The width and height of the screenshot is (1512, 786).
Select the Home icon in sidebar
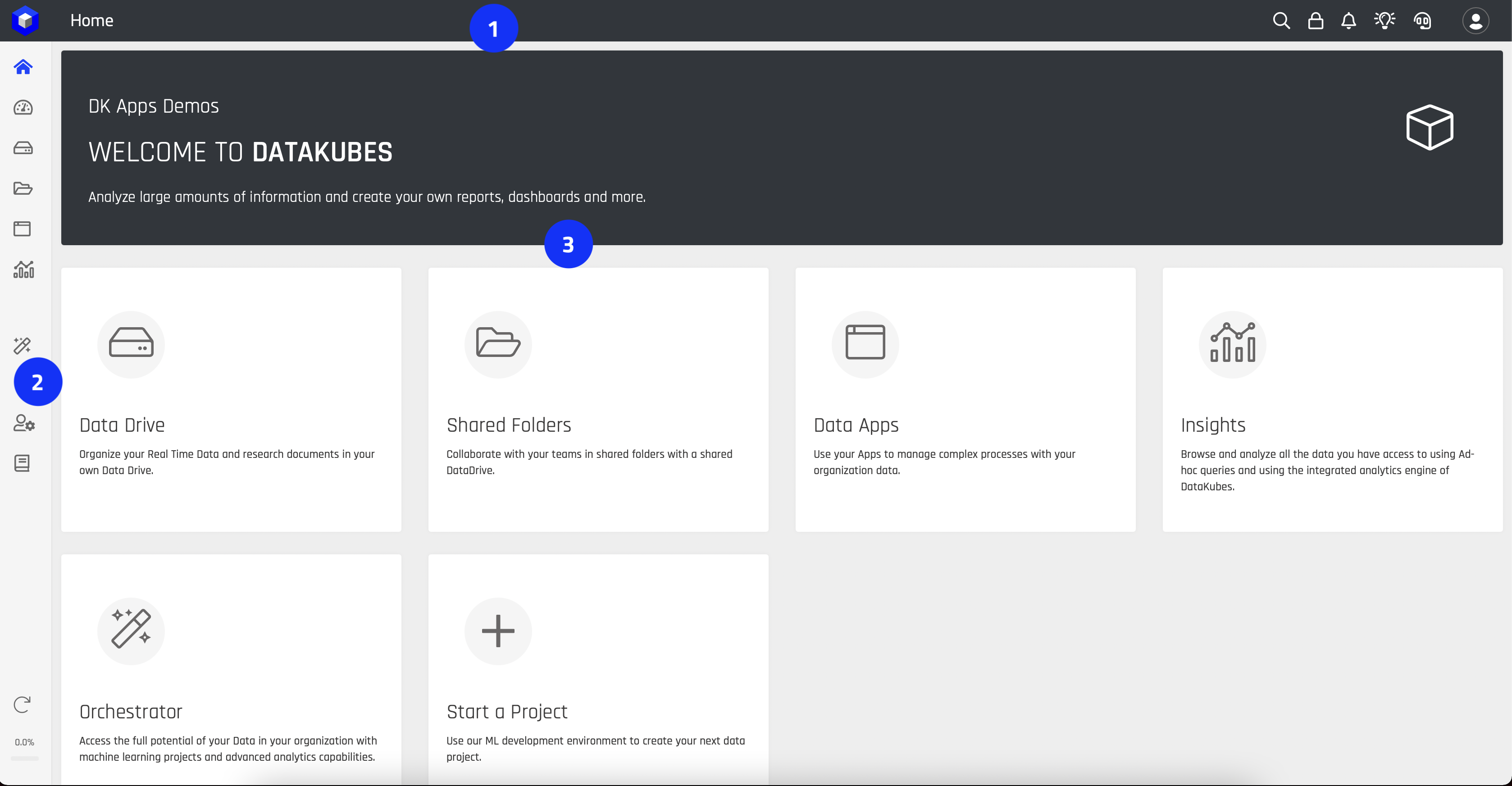coord(23,67)
